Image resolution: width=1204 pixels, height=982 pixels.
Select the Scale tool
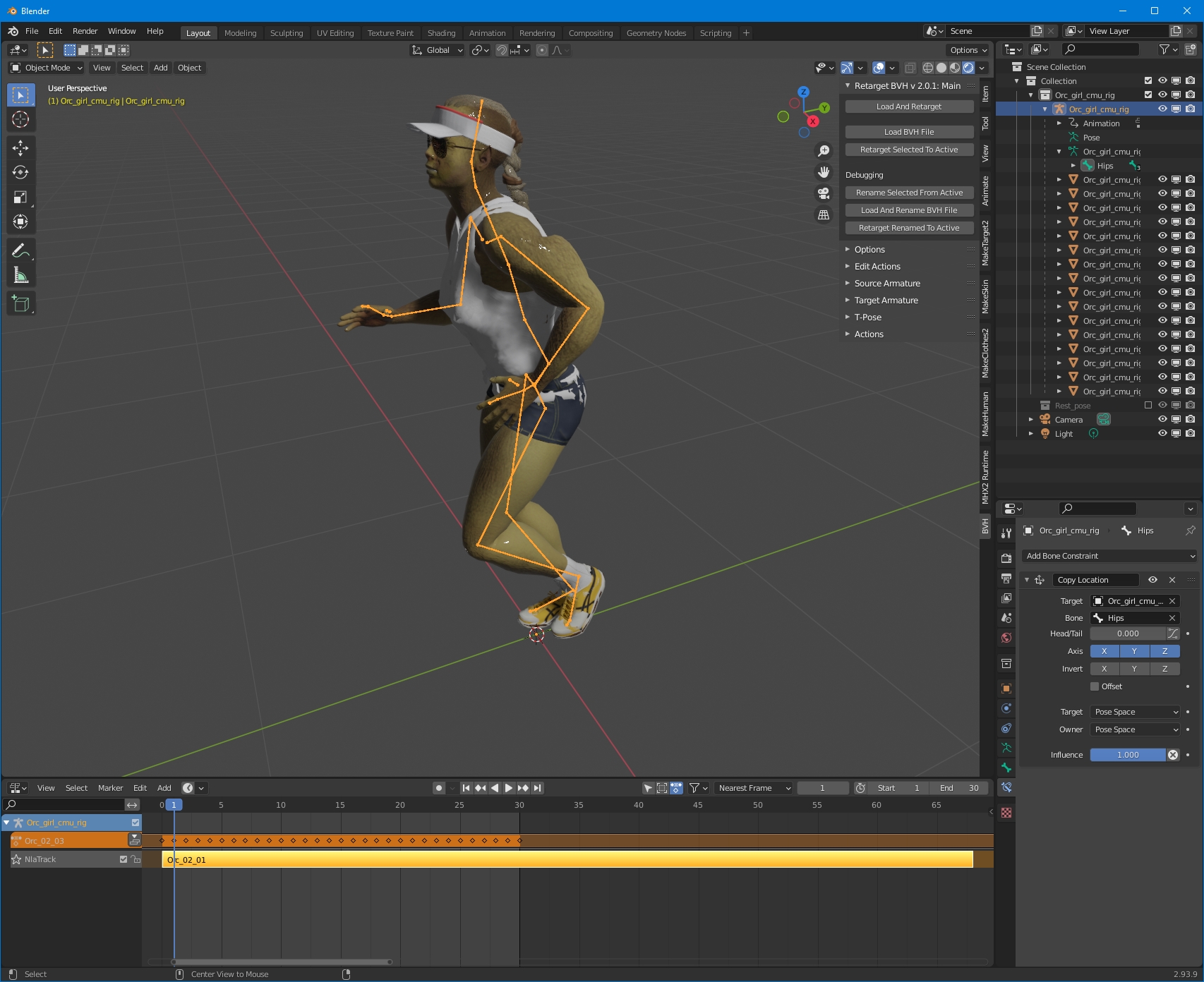click(20, 197)
